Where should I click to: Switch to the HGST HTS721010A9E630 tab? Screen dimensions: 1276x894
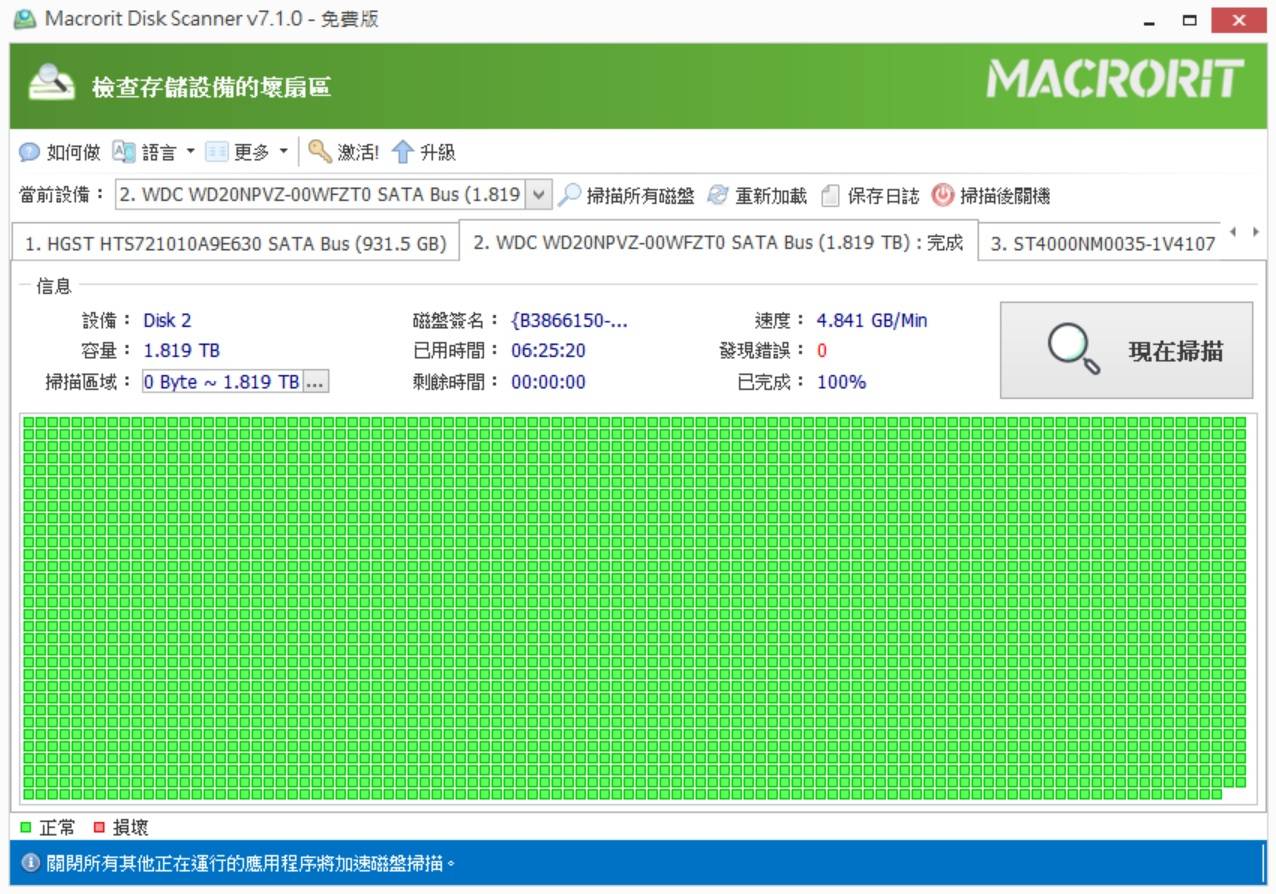tap(235, 244)
